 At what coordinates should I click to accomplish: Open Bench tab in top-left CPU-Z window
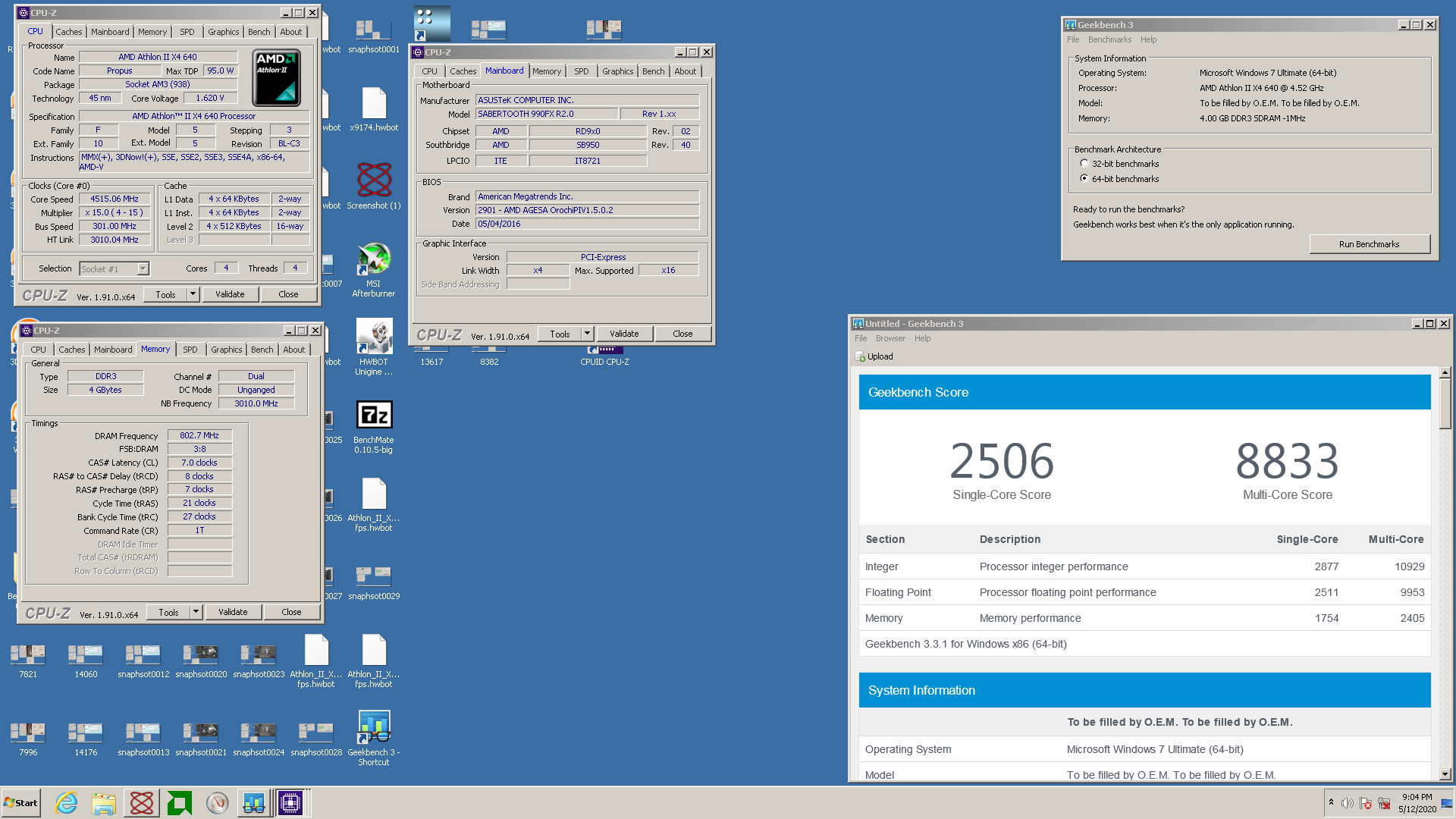click(259, 32)
